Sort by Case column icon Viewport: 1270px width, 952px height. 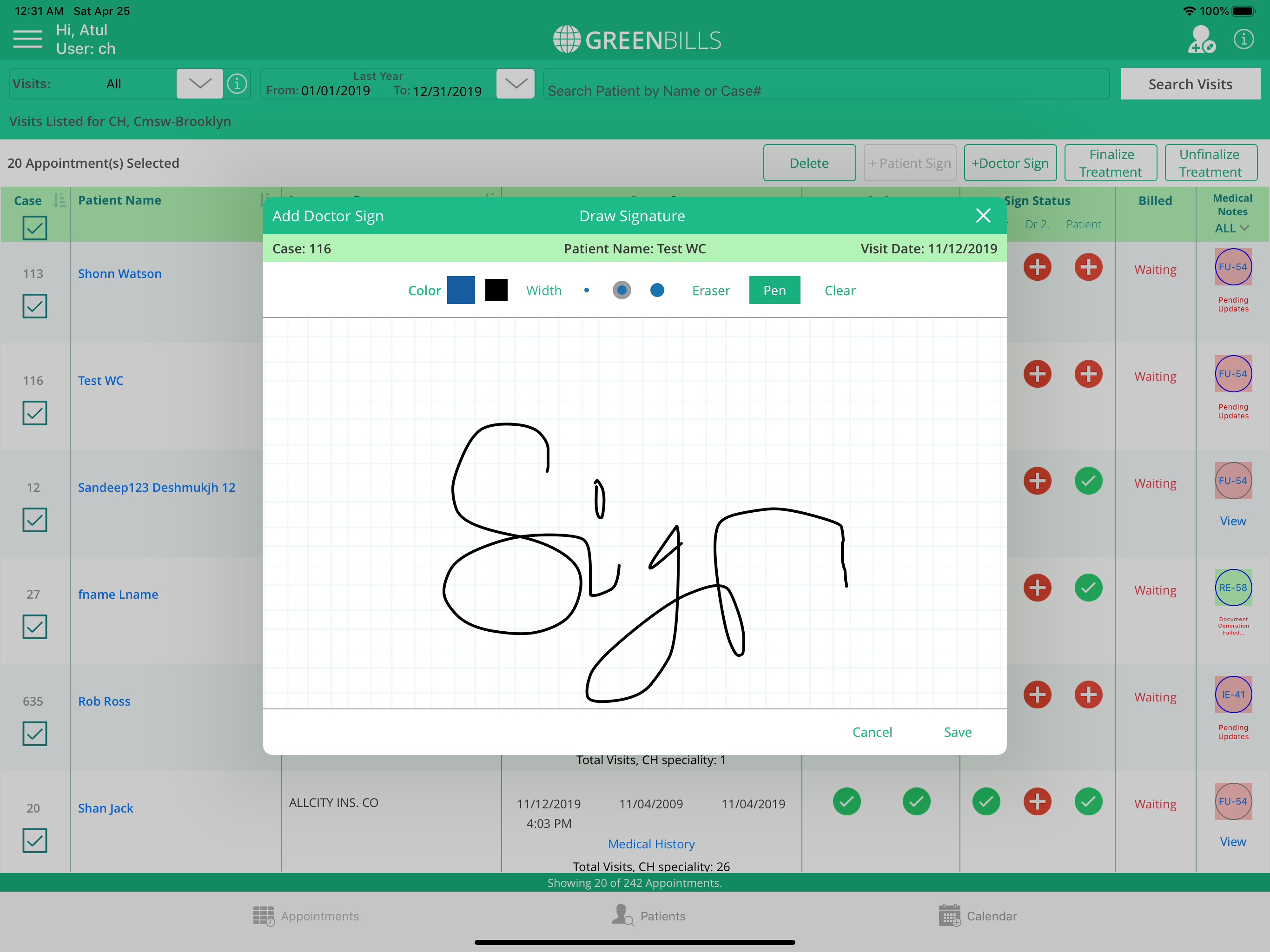coord(59,200)
